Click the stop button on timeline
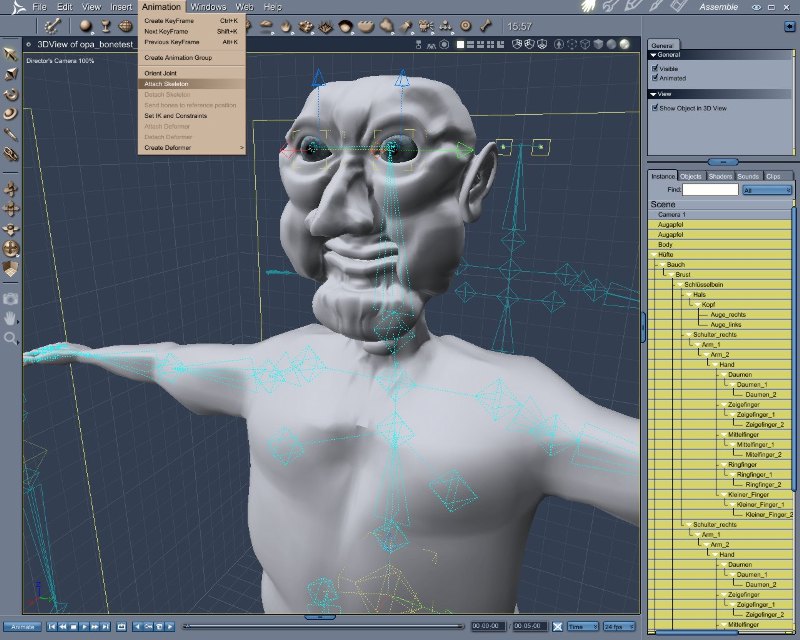The width and height of the screenshot is (800, 640). tap(73, 626)
